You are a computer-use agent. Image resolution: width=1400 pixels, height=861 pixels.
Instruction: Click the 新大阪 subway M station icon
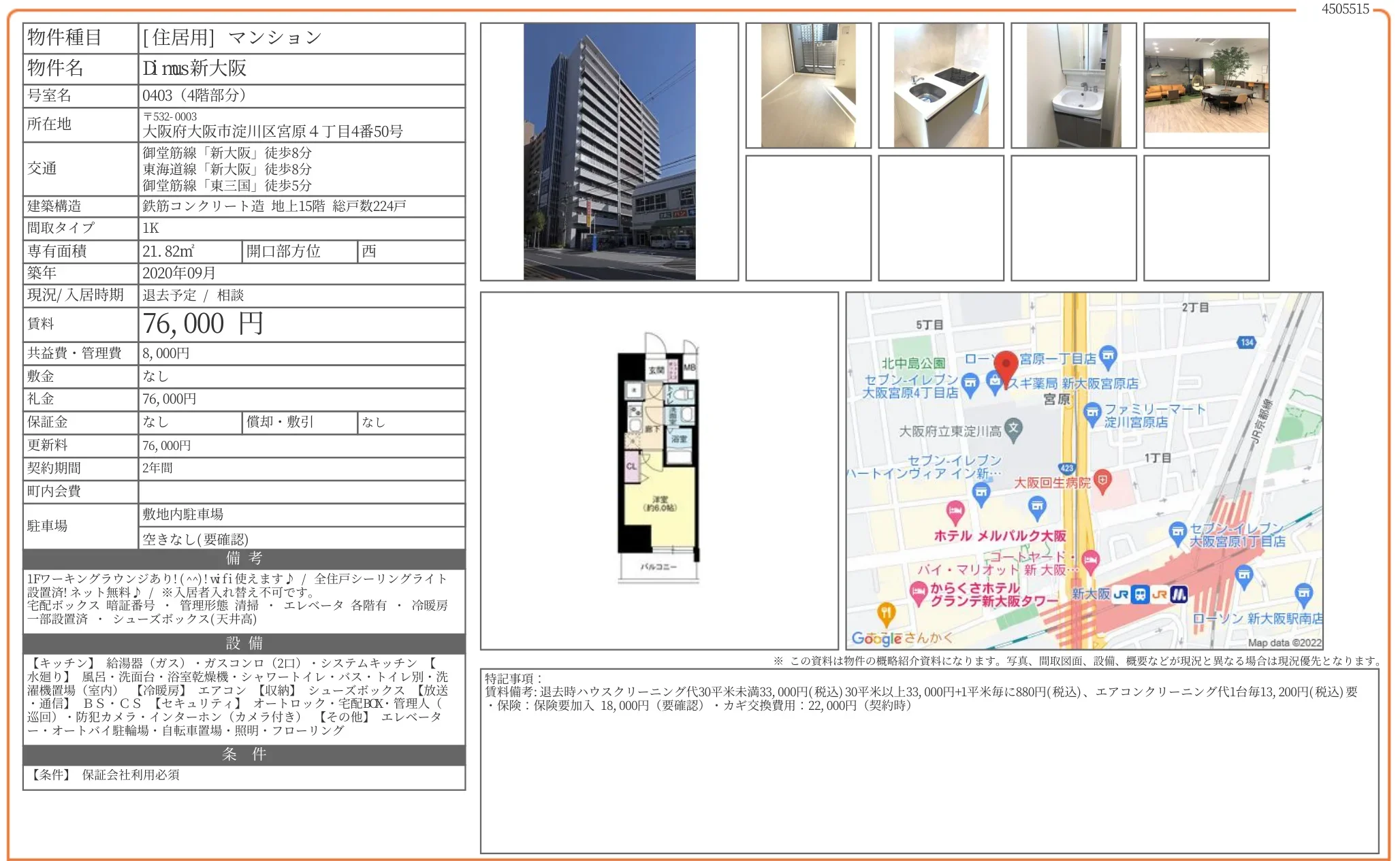[1179, 594]
